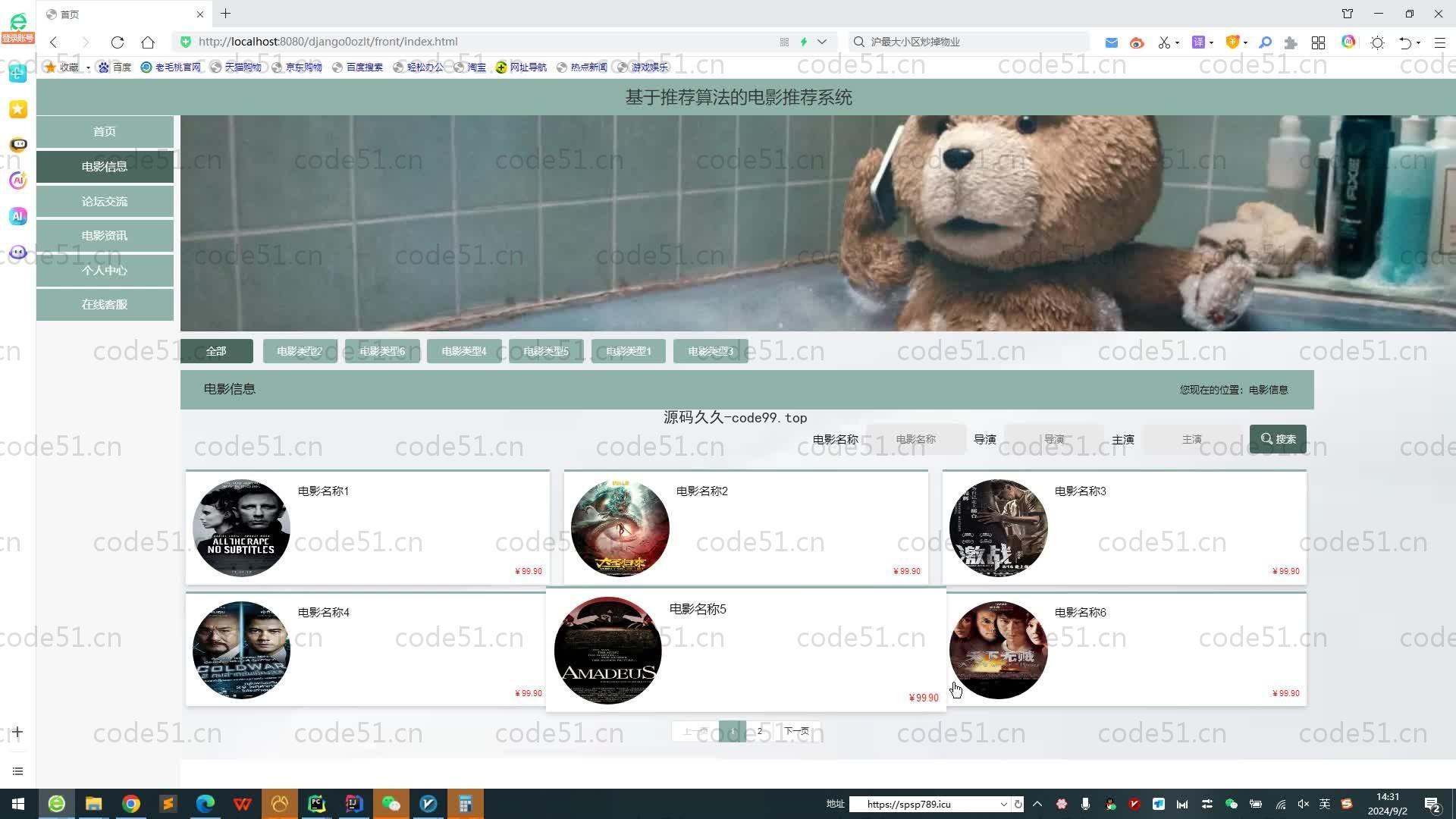
Task: Open browser home page icon
Action: [x=148, y=42]
